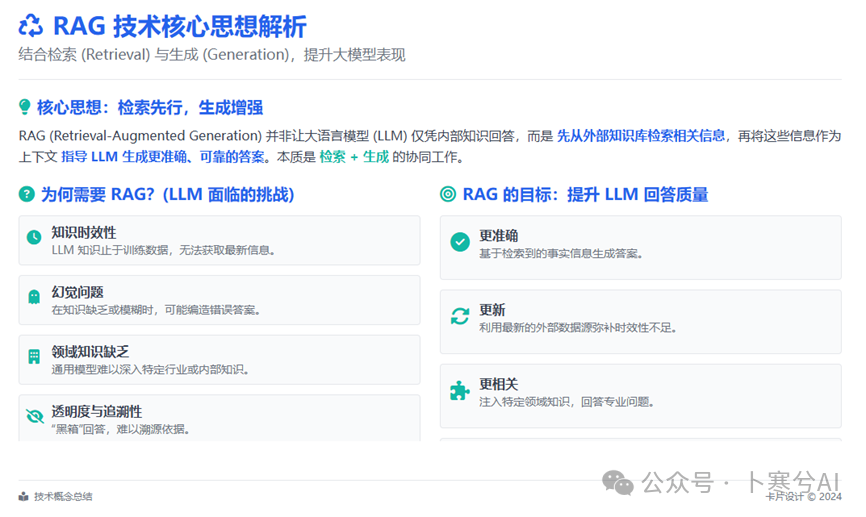Click the puzzle piece icon beside 更相关
The height and width of the screenshot is (517, 866).
click(459, 390)
